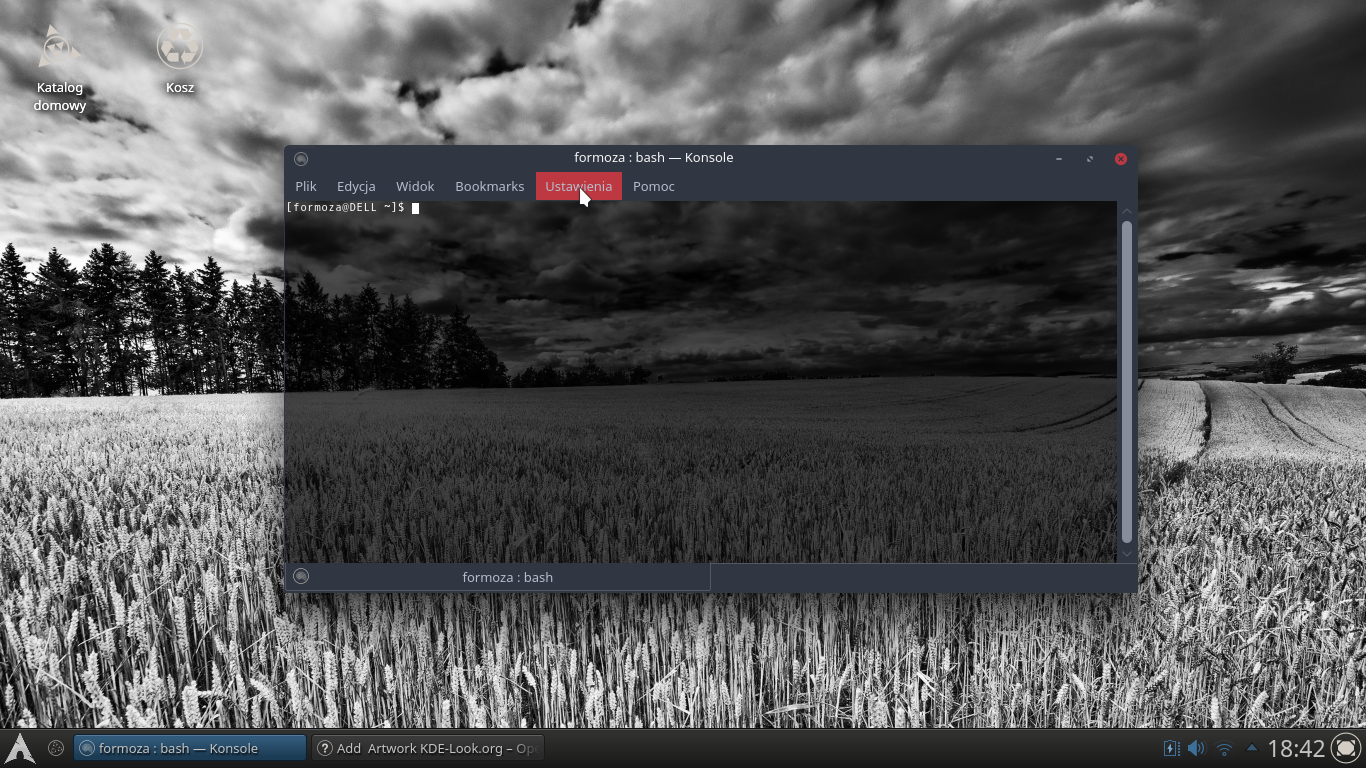Open the Edycja menu
Image resolution: width=1366 pixels, height=768 pixels.
[x=356, y=186]
